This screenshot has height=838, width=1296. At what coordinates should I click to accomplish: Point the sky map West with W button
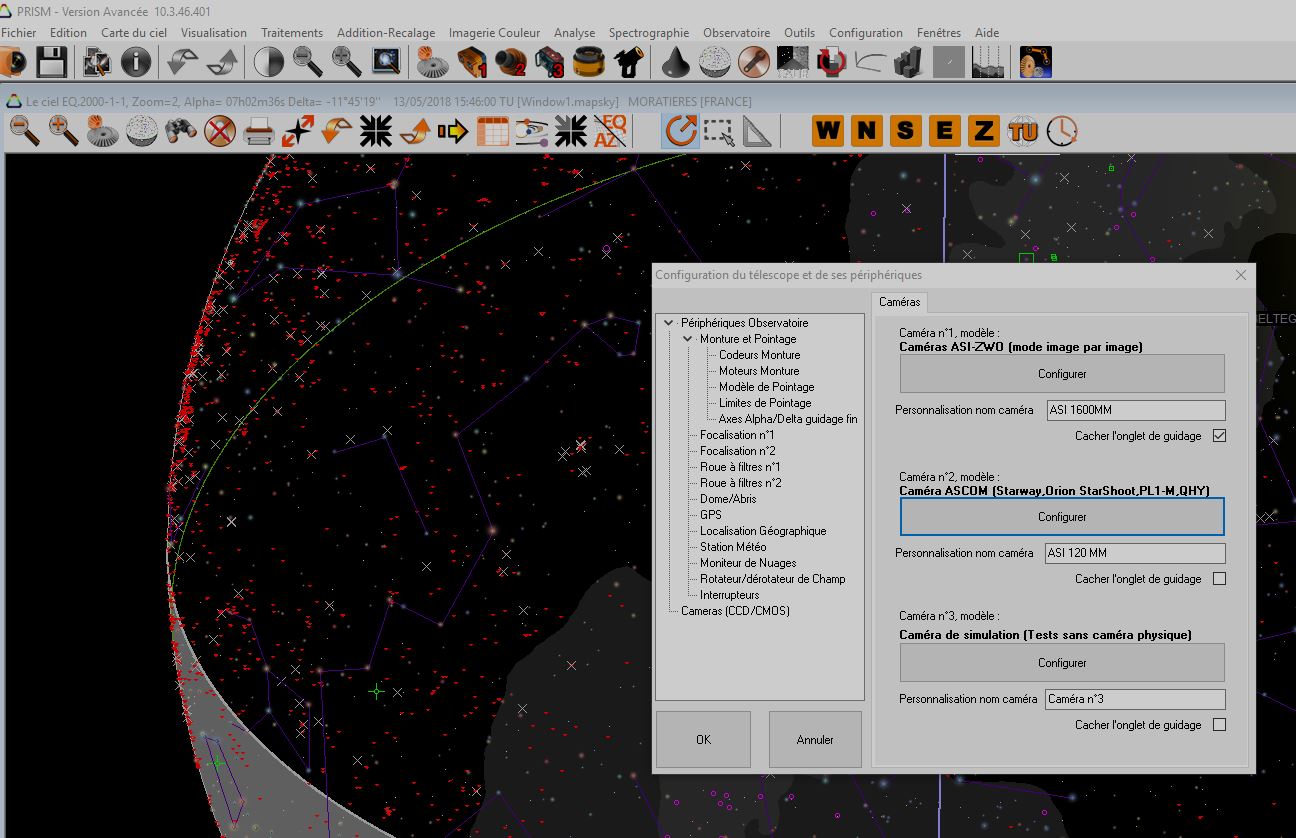pyautogui.click(x=827, y=131)
